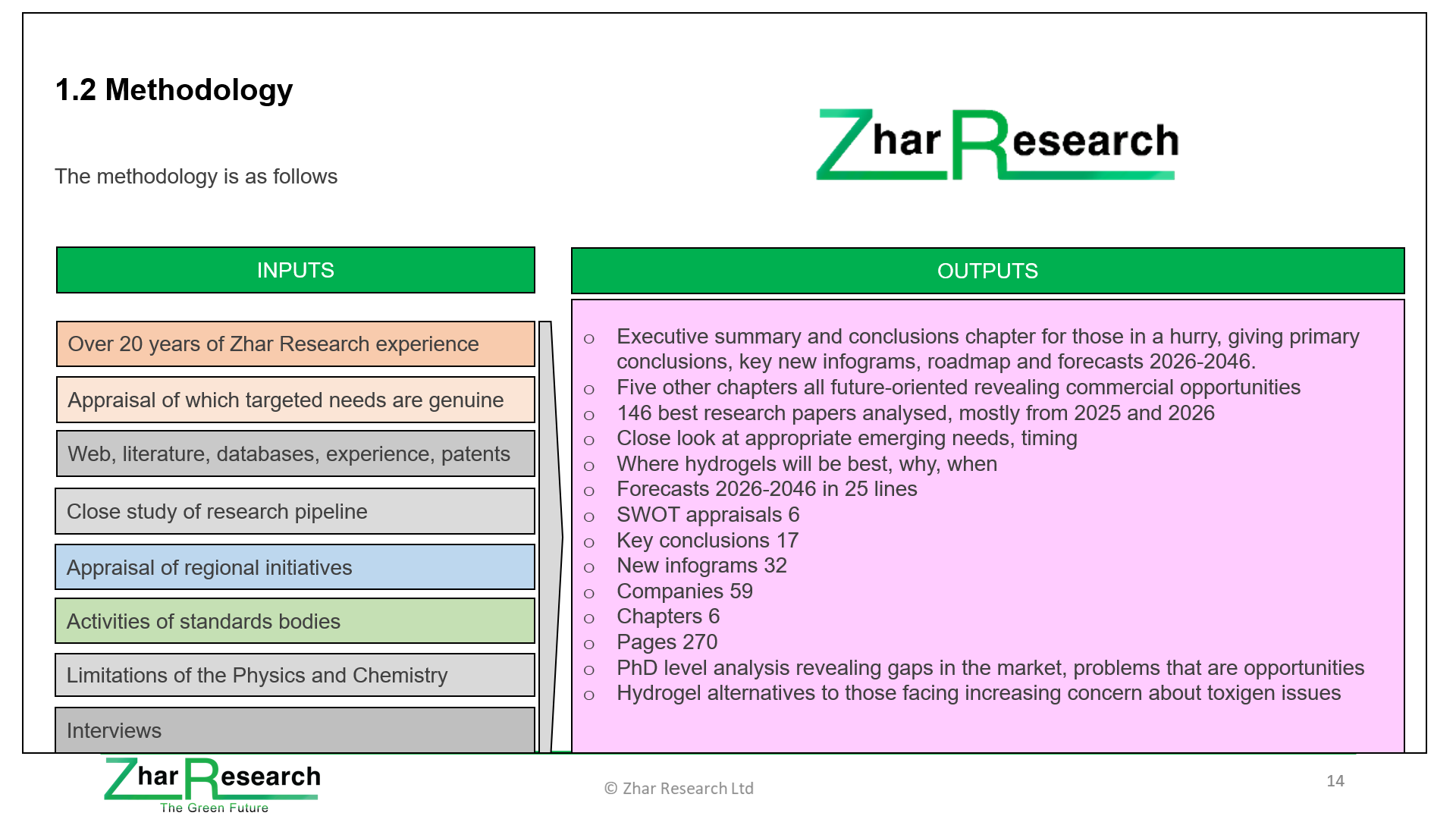The width and height of the screenshot is (1456, 819).
Task: Select 'Appraisal of which targeted needs' box
Action: (x=295, y=400)
